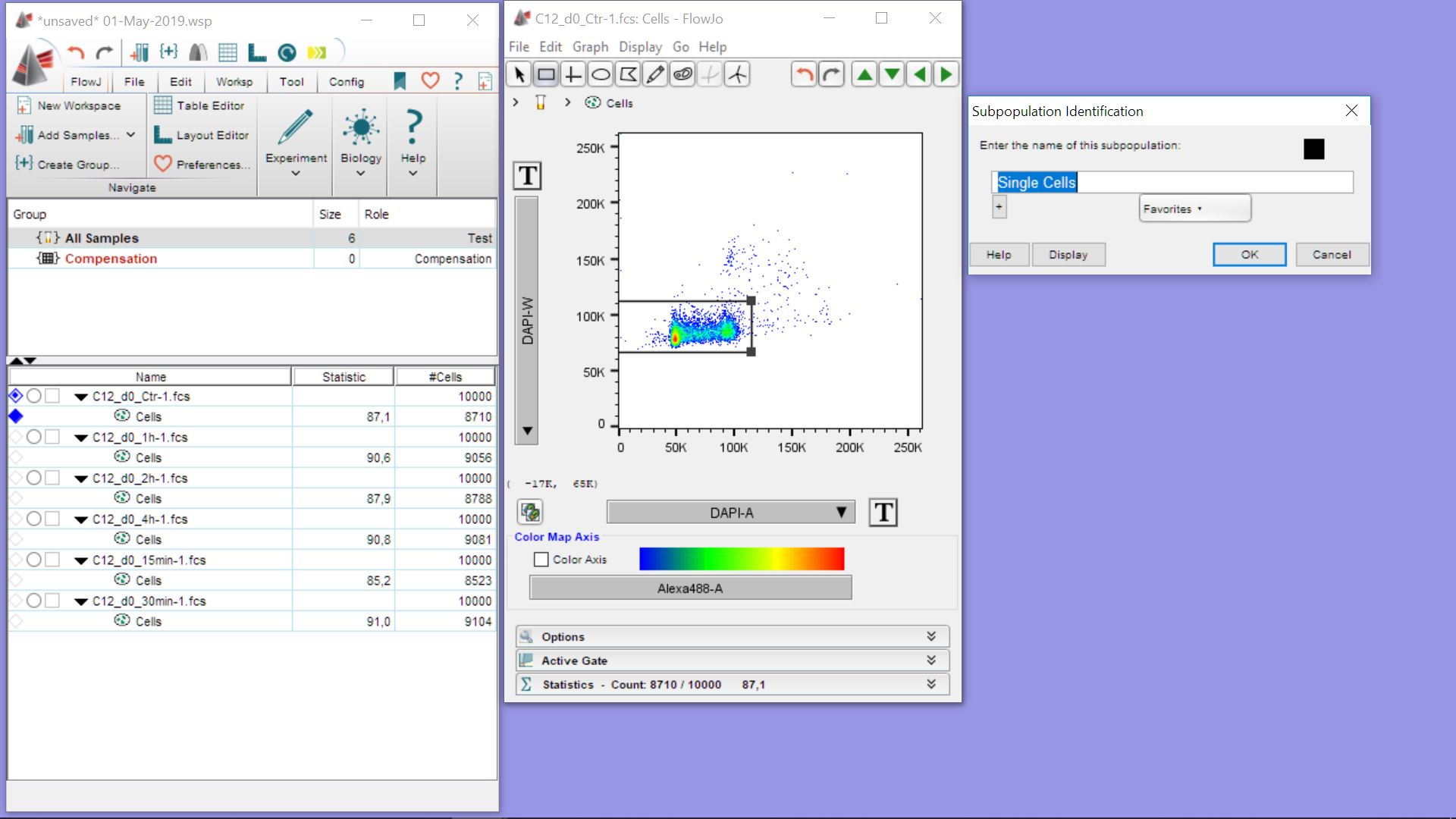This screenshot has width=1456, height=819.
Task: Select the pencil freehand gate tool
Action: click(655, 74)
